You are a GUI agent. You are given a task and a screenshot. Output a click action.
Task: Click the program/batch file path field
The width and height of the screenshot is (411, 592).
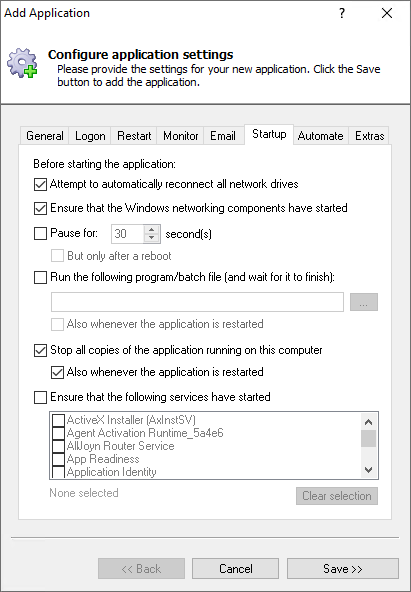click(197, 302)
